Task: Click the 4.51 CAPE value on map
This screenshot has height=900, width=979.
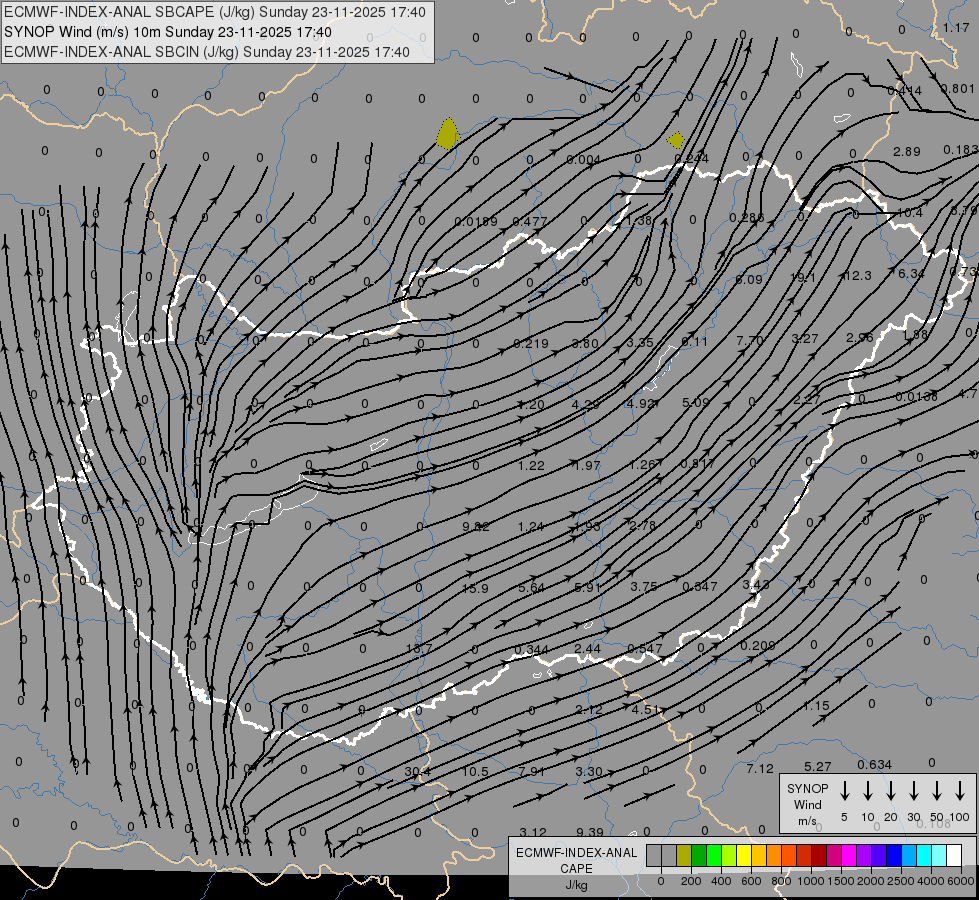Action: pos(645,710)
